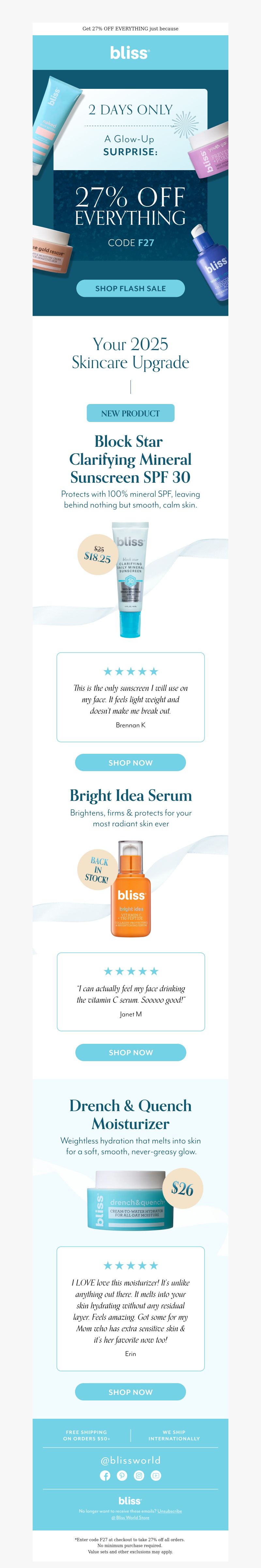The width and height of the screenshot is (261, 1568).
Task: Open the YouTube icon in footer
Action: 156,1476
